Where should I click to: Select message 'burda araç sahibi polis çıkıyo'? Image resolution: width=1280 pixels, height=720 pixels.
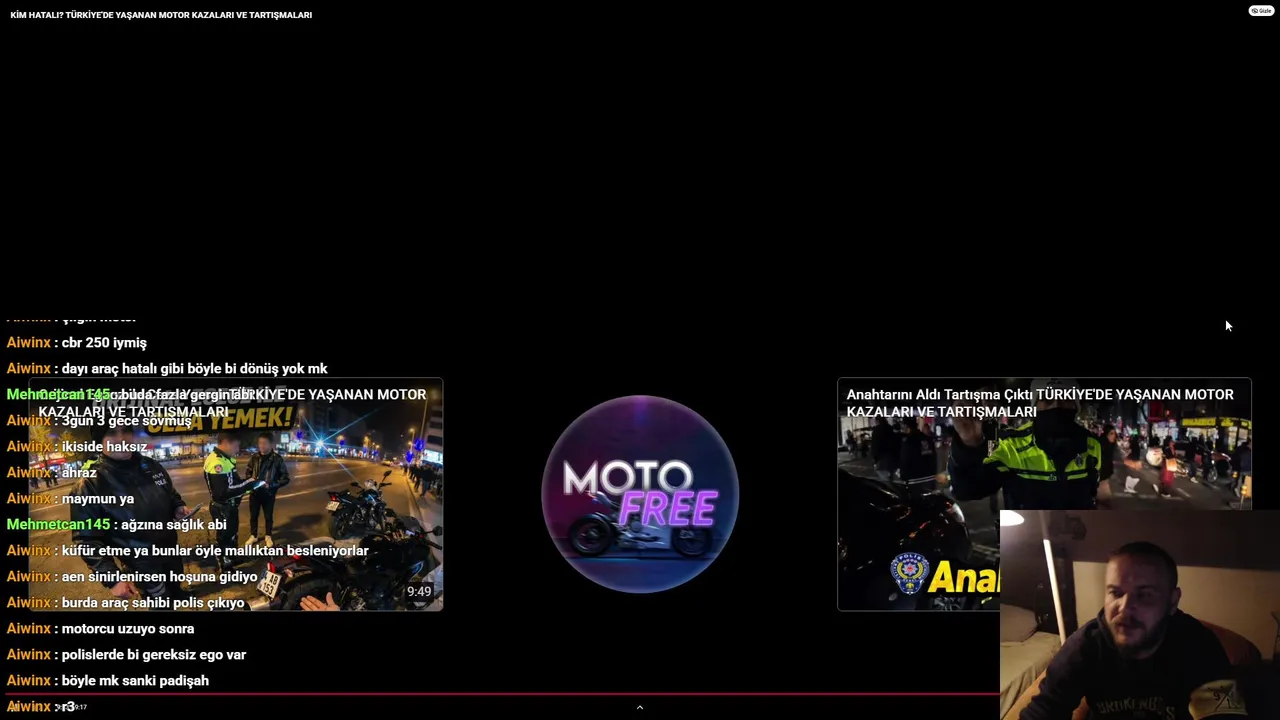click(153, 603)
